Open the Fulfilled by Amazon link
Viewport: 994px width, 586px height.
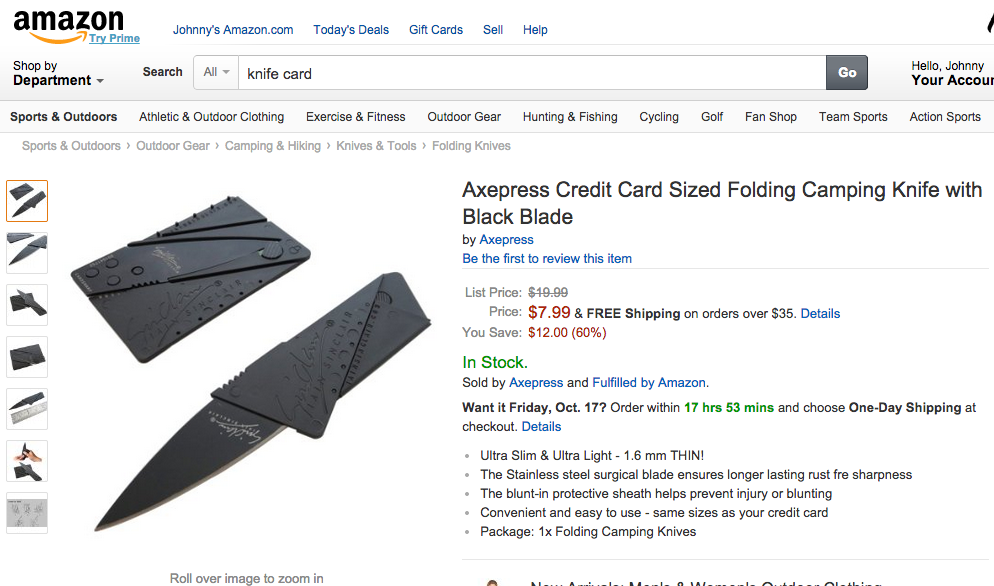tap(650, 382)
